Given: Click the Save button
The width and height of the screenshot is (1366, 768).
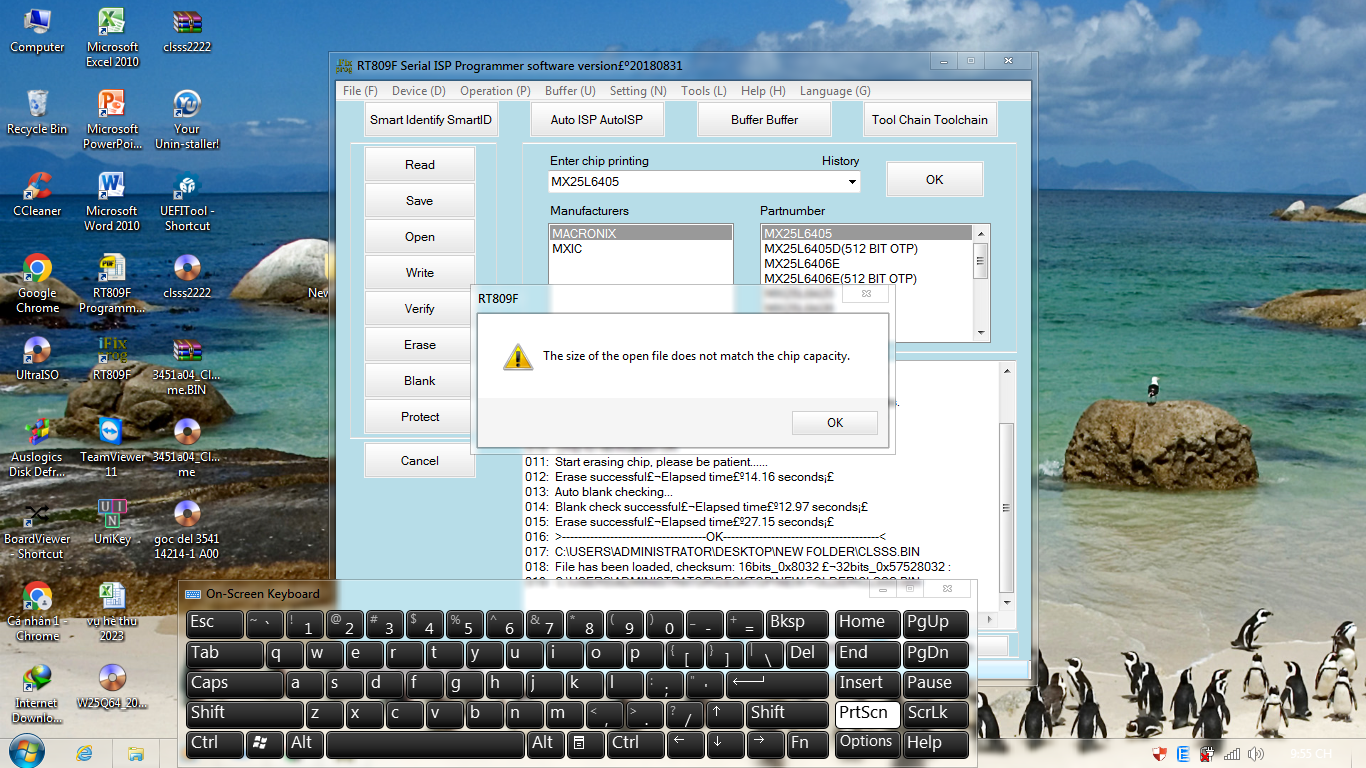Looking at the screenshot, I should pyautogui.click(x=420, y=201).
